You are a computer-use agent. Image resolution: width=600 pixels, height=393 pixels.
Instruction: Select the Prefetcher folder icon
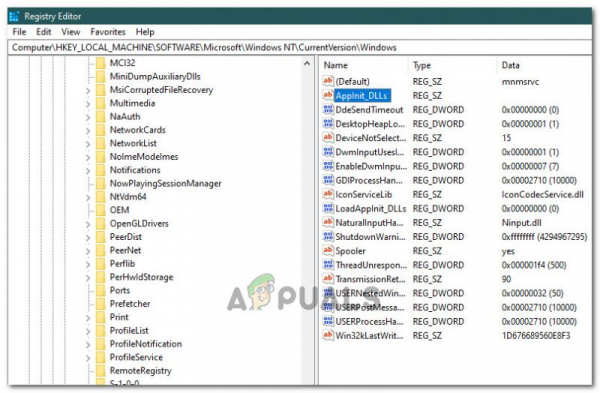(x=101, y=303)
